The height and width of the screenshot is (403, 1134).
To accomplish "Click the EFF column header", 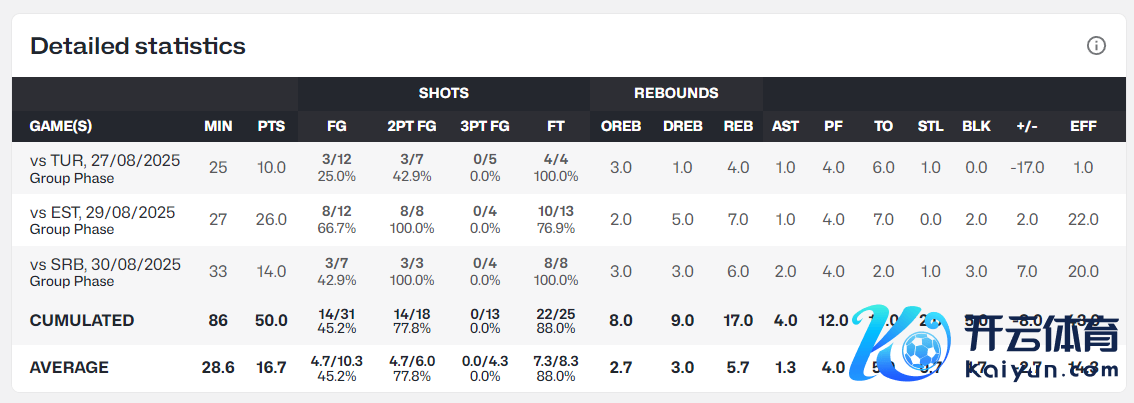I will click(1083, 126).
